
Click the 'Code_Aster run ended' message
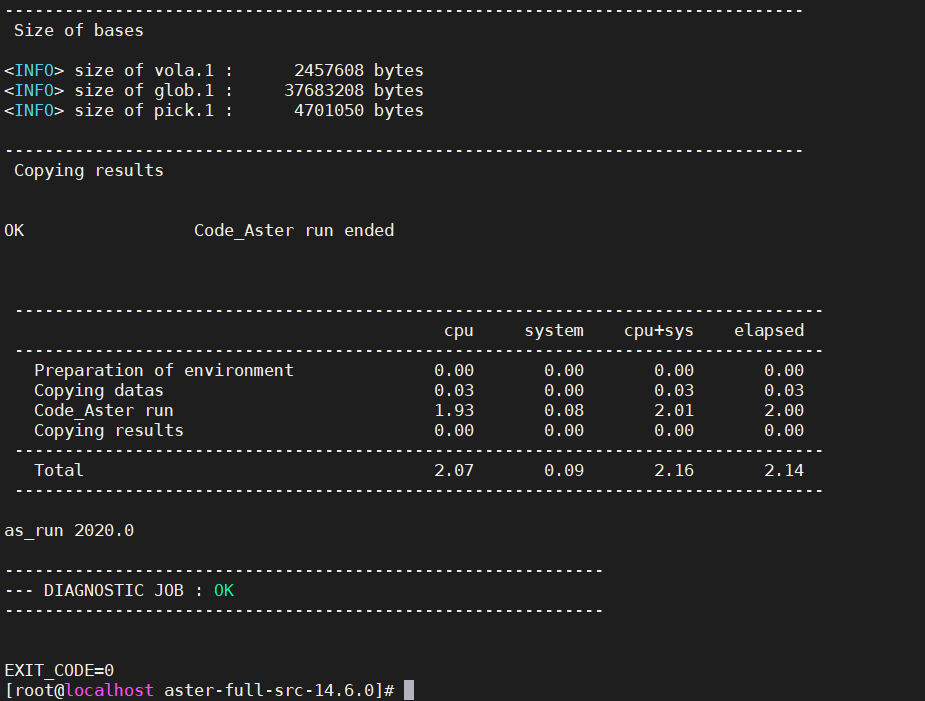click(294, 230)
